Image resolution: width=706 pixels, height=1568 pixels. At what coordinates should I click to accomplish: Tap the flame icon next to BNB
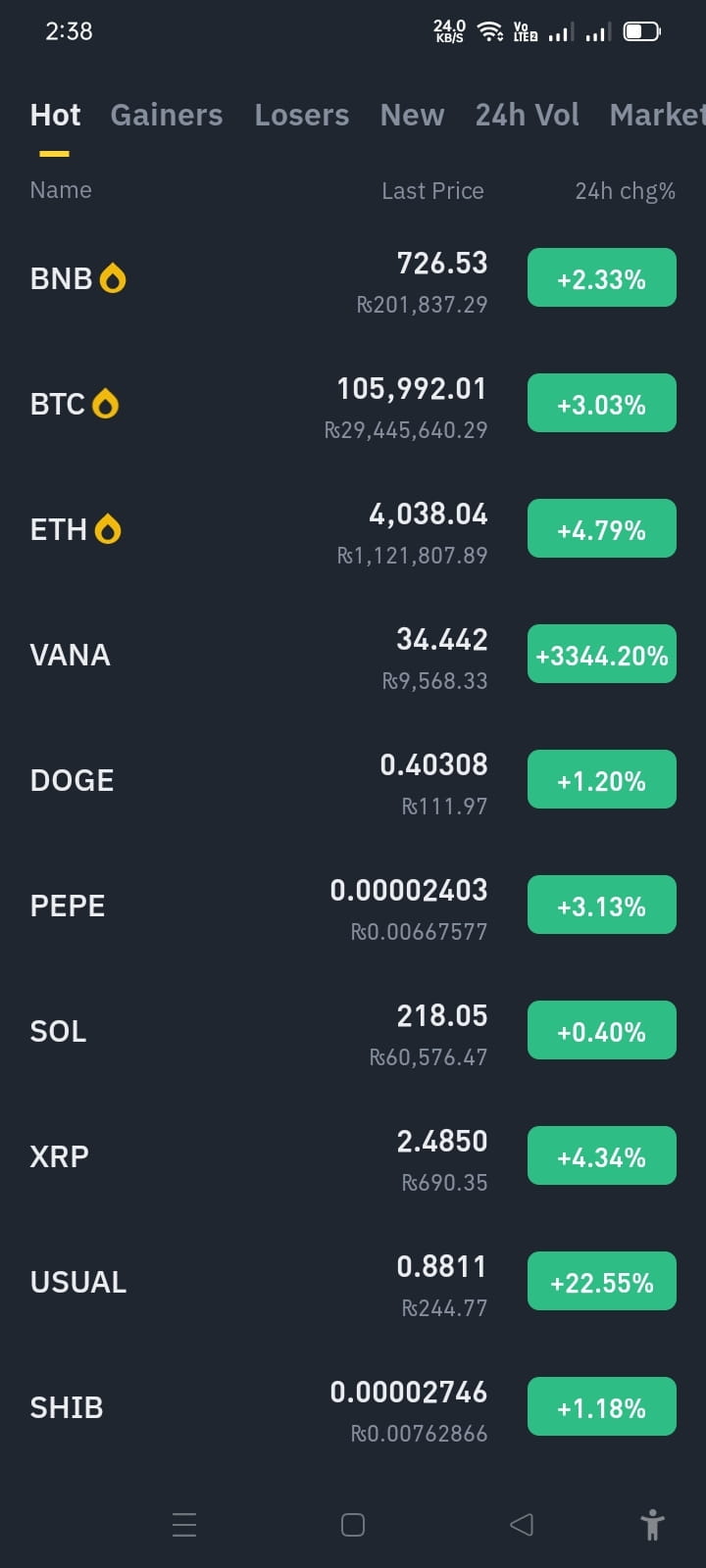coord(113,279)
